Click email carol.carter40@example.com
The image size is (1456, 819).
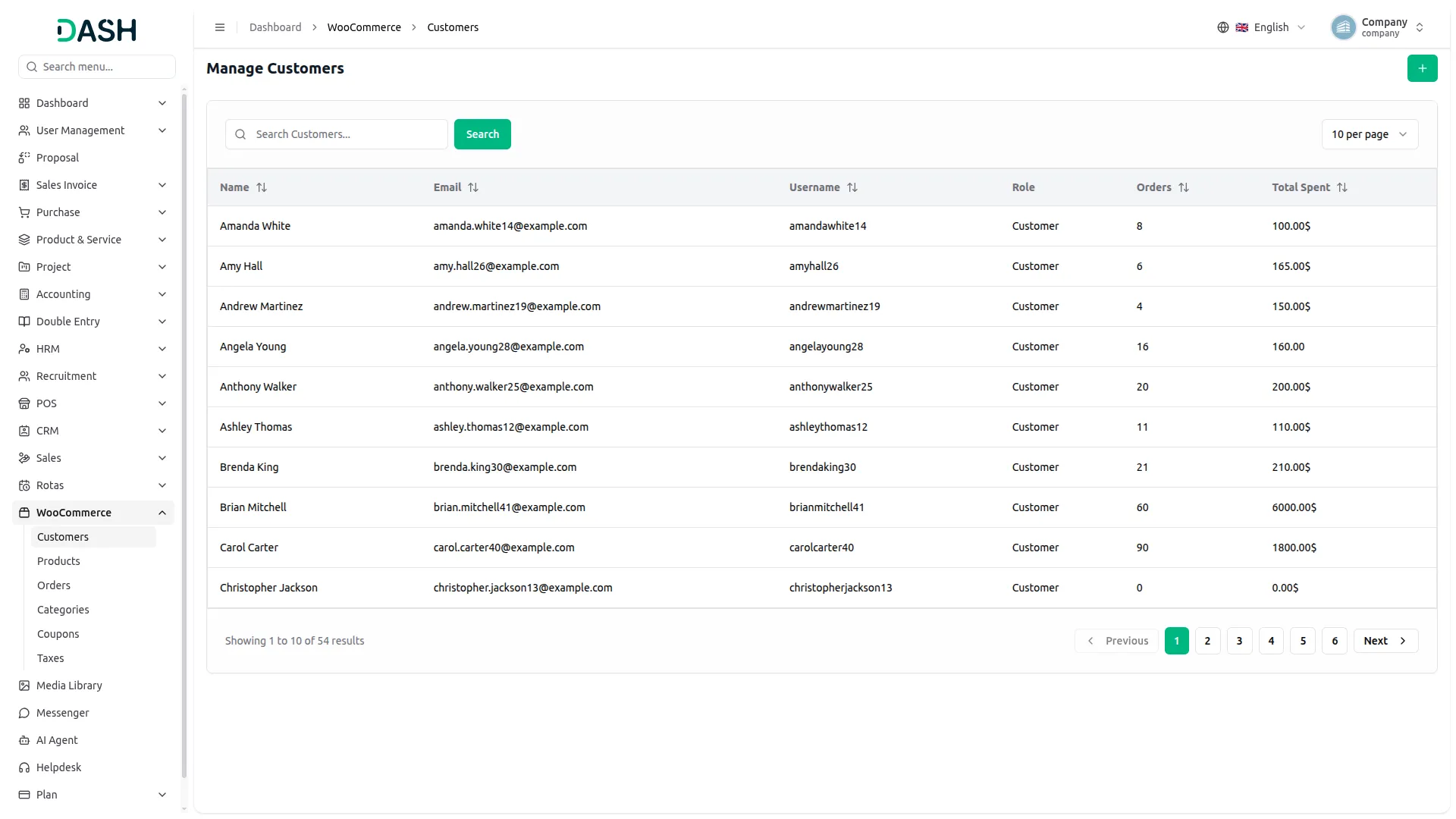point(504,548)
